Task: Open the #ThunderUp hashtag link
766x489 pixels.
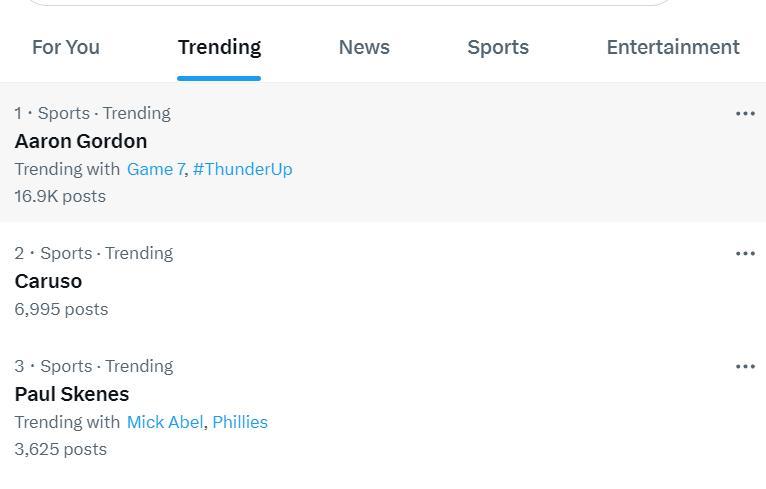Action: pos(242,169)
